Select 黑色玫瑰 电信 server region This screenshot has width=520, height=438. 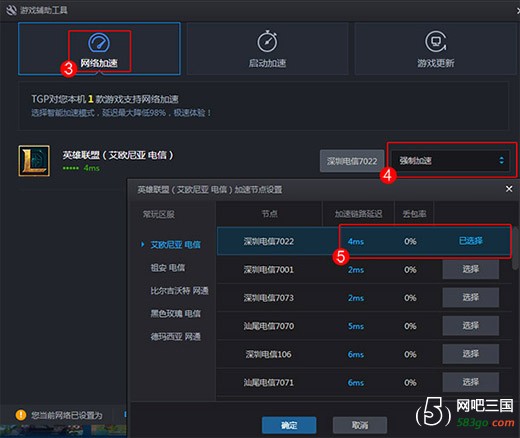tap(175, 314)
